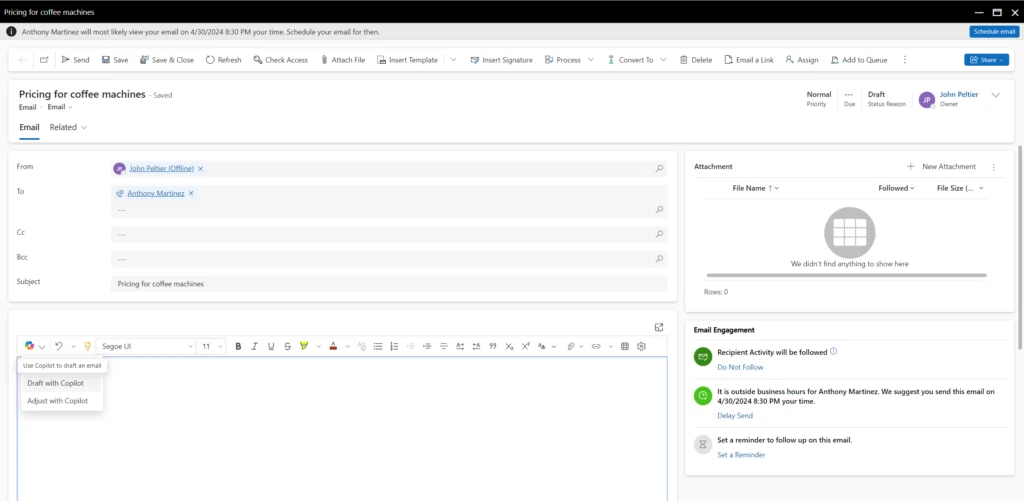The width and height of the screenshot is (1024, 501).
Task: Open the font name dropdown showing Segoe UI
Action: 145,346
